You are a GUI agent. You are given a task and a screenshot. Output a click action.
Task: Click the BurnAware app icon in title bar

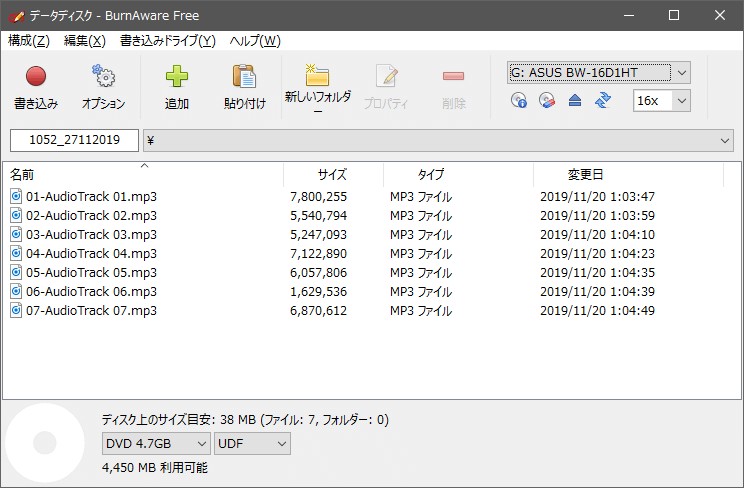click(x=16, y=16)
